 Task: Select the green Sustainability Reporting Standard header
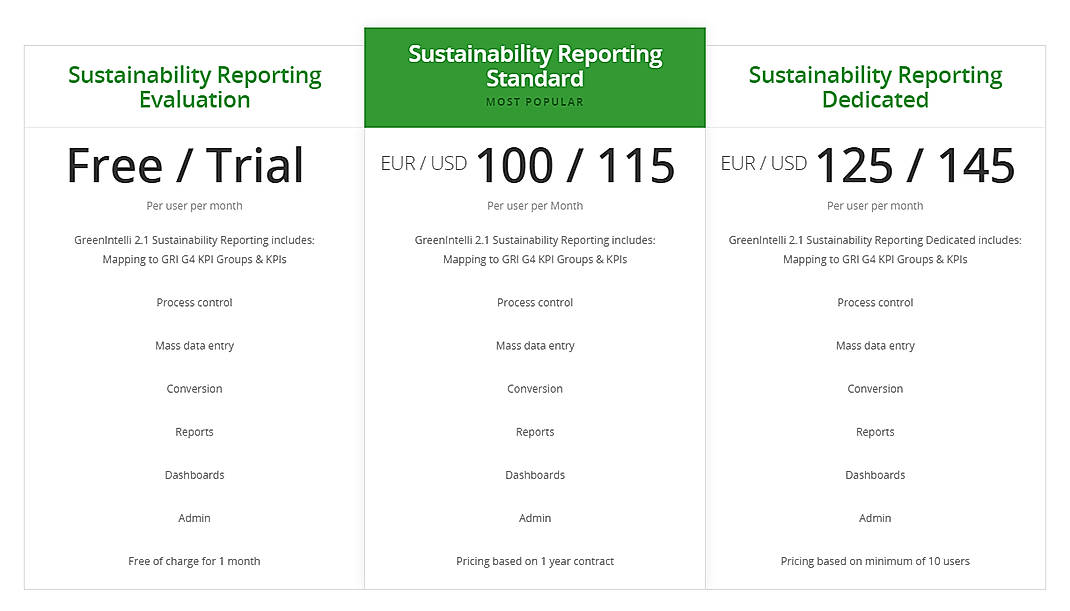pyautogui.click(x=534, y=66)
